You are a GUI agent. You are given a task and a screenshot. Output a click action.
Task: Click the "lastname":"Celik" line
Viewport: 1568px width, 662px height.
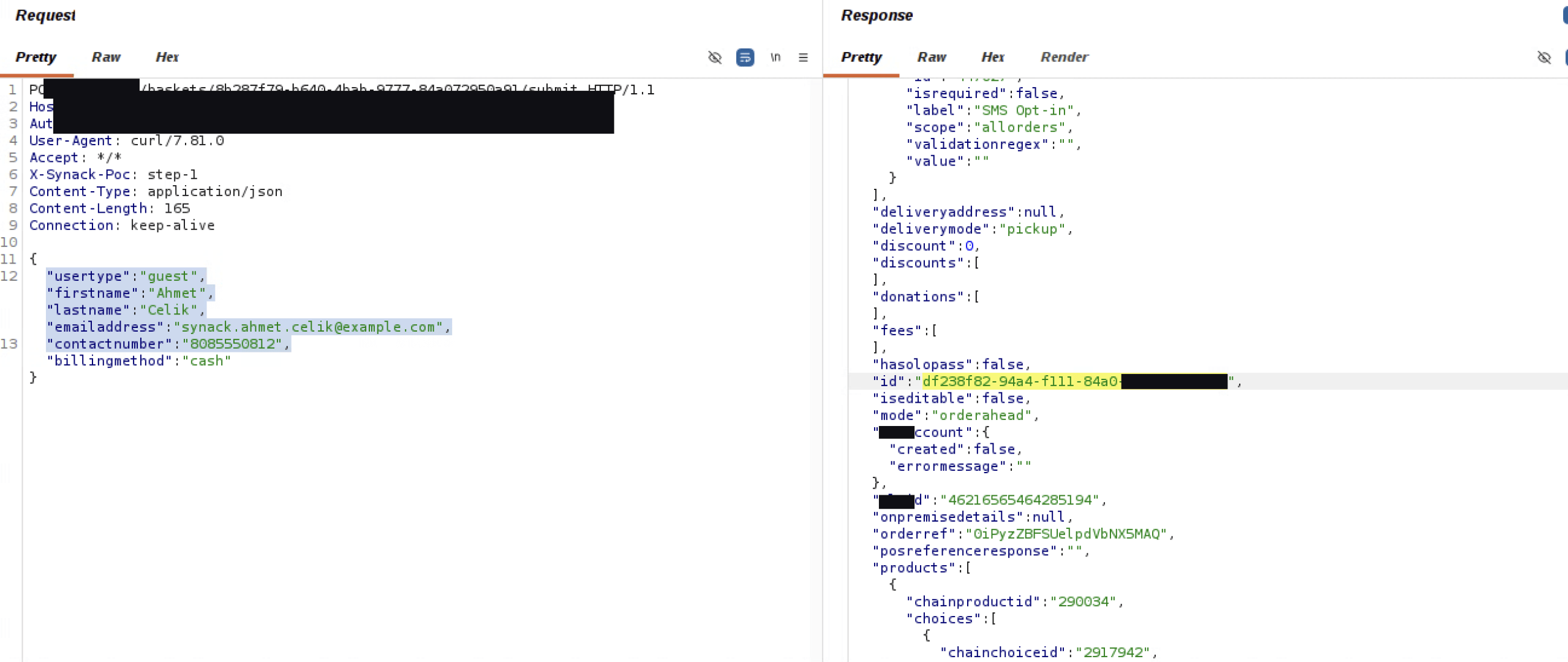pos(126,310)
